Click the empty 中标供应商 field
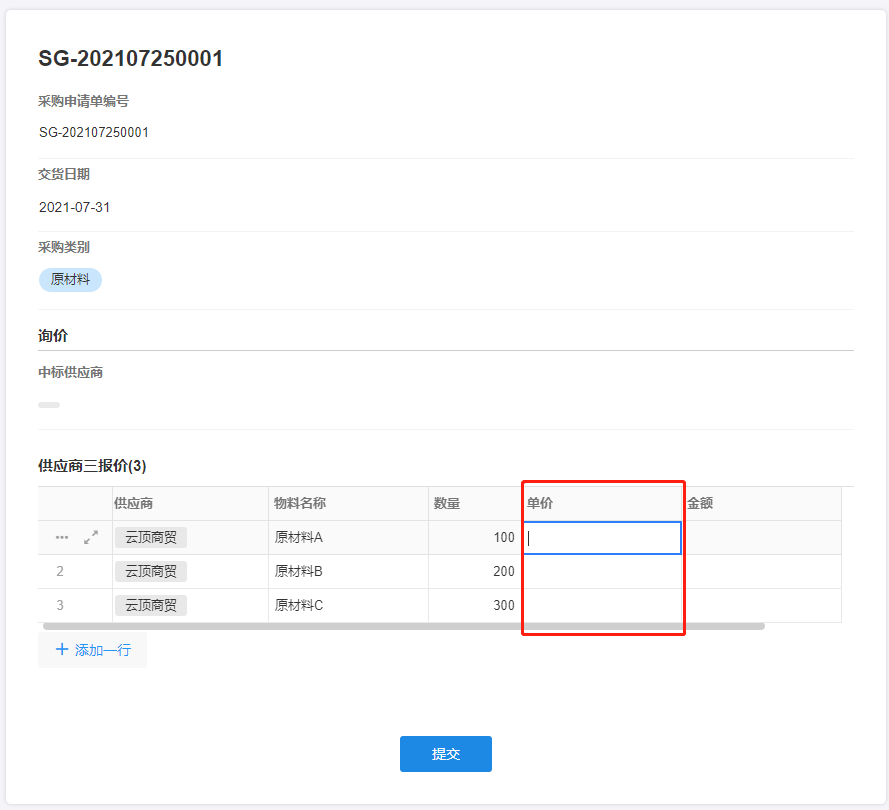The width and height of the screenshot is (889, 810). point(49,405)
